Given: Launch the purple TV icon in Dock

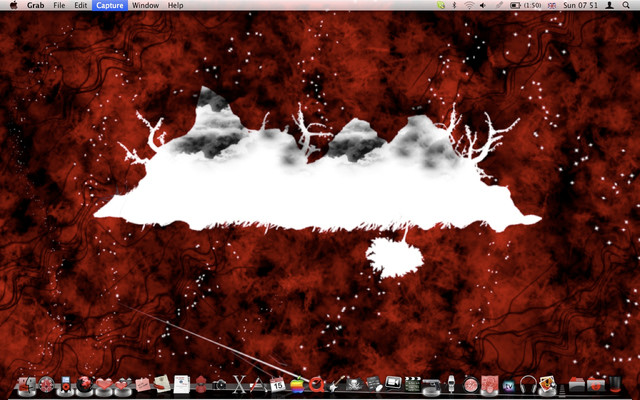Looking at the screenshot, I should click(509, 385).
